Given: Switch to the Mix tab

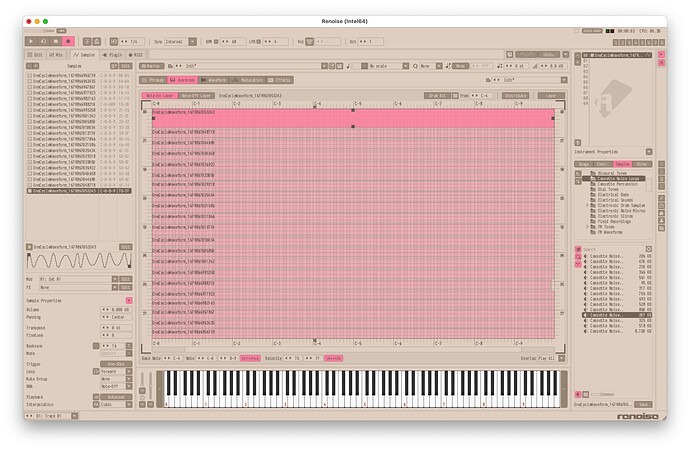Looking at the screenshot, I should (56, 55).
